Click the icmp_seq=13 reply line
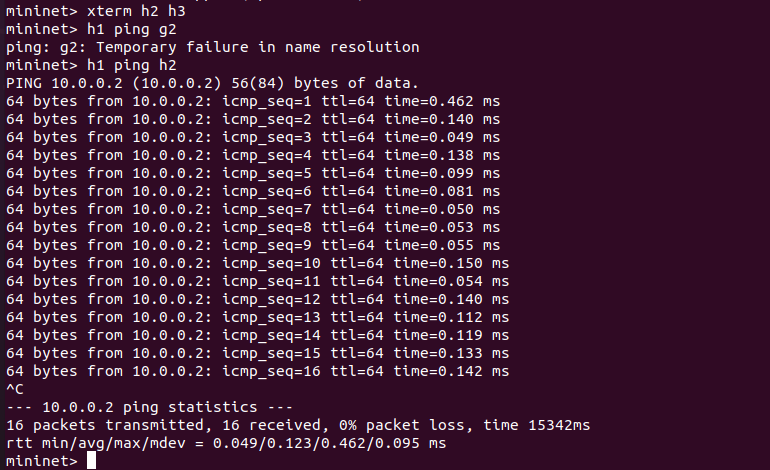This screenshot has height=470, width=770. click(257, 317)
